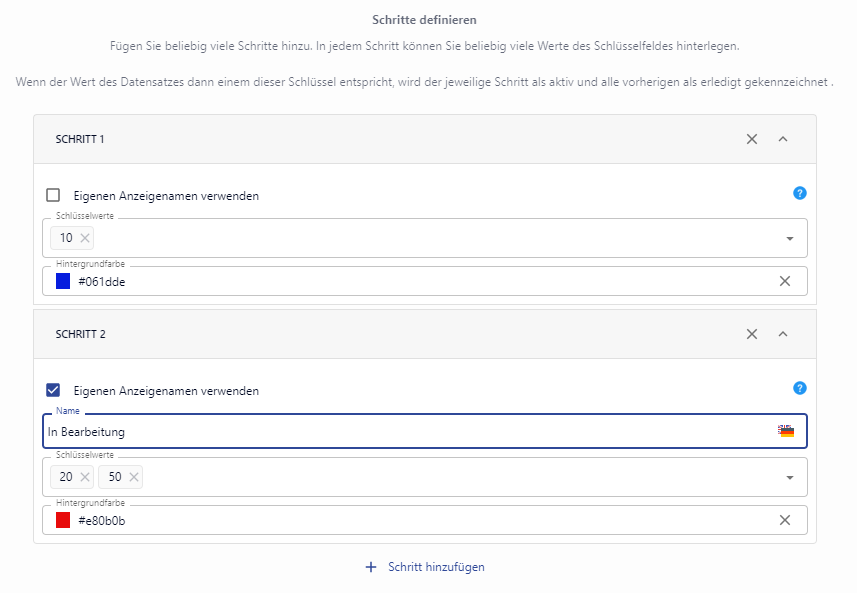Enable custom display name in Schritt 1
This screenshot has height=593, width=857.
point(54,196)
